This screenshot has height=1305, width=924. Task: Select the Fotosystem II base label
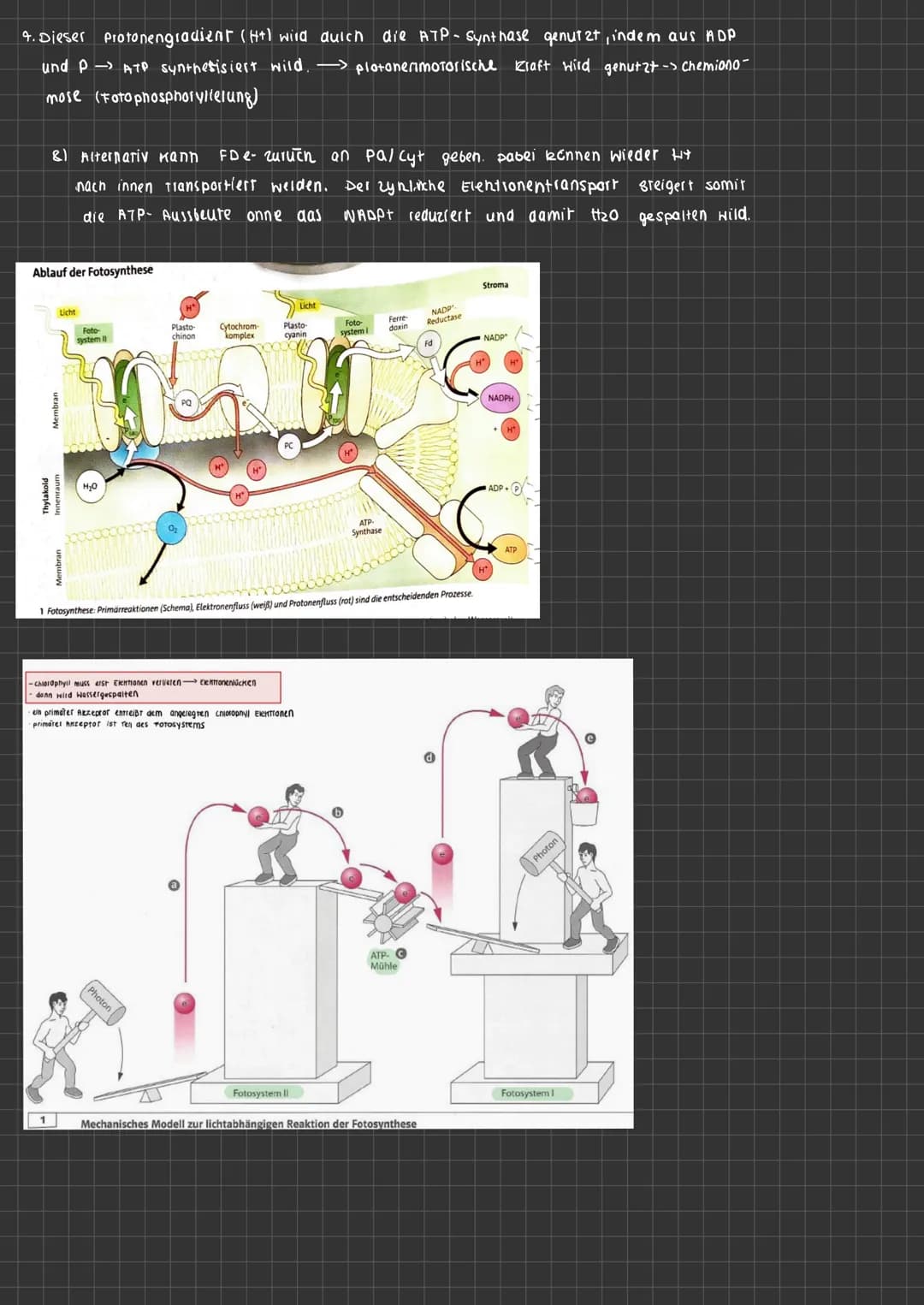tap(261, 1093)
